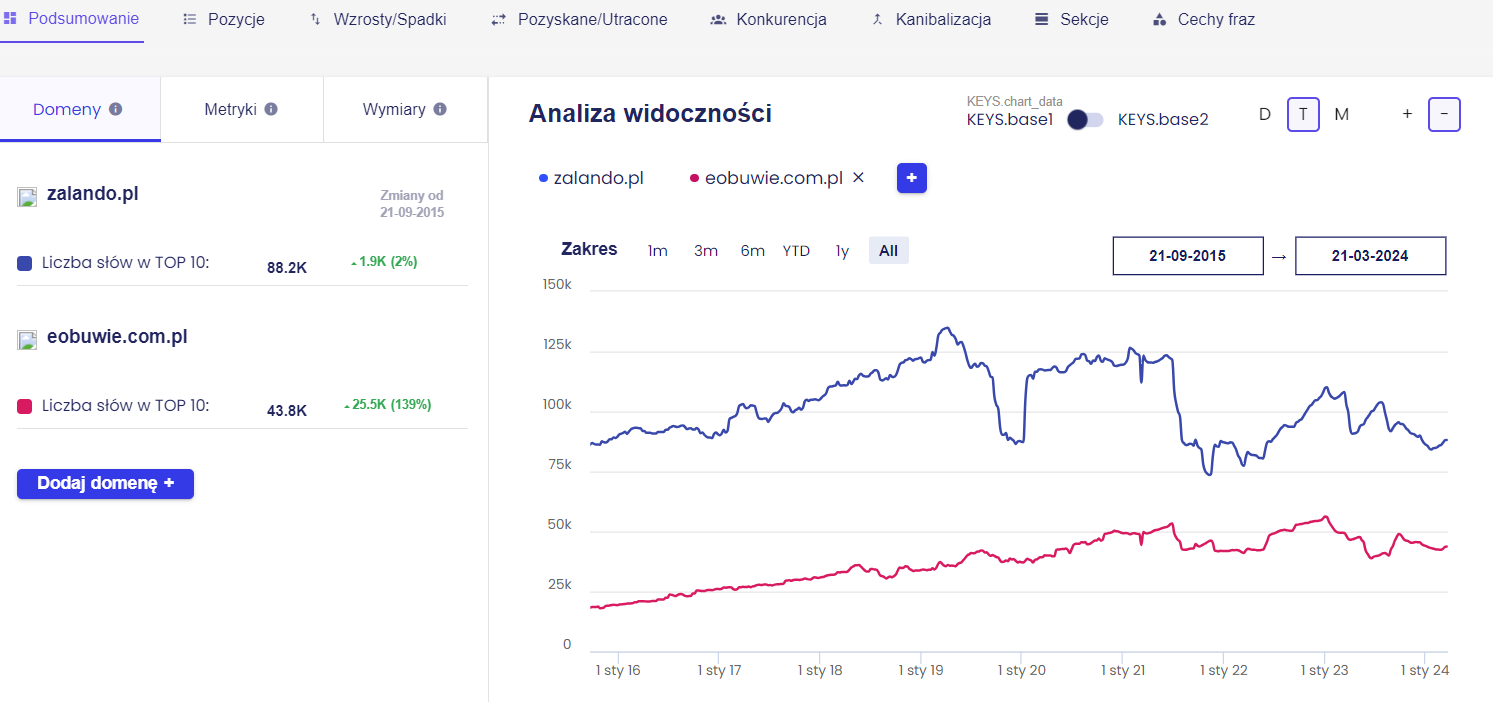Click the info icon beside Metryki
This screenshot has height=702, width=1493.
[x=271, y=109]
